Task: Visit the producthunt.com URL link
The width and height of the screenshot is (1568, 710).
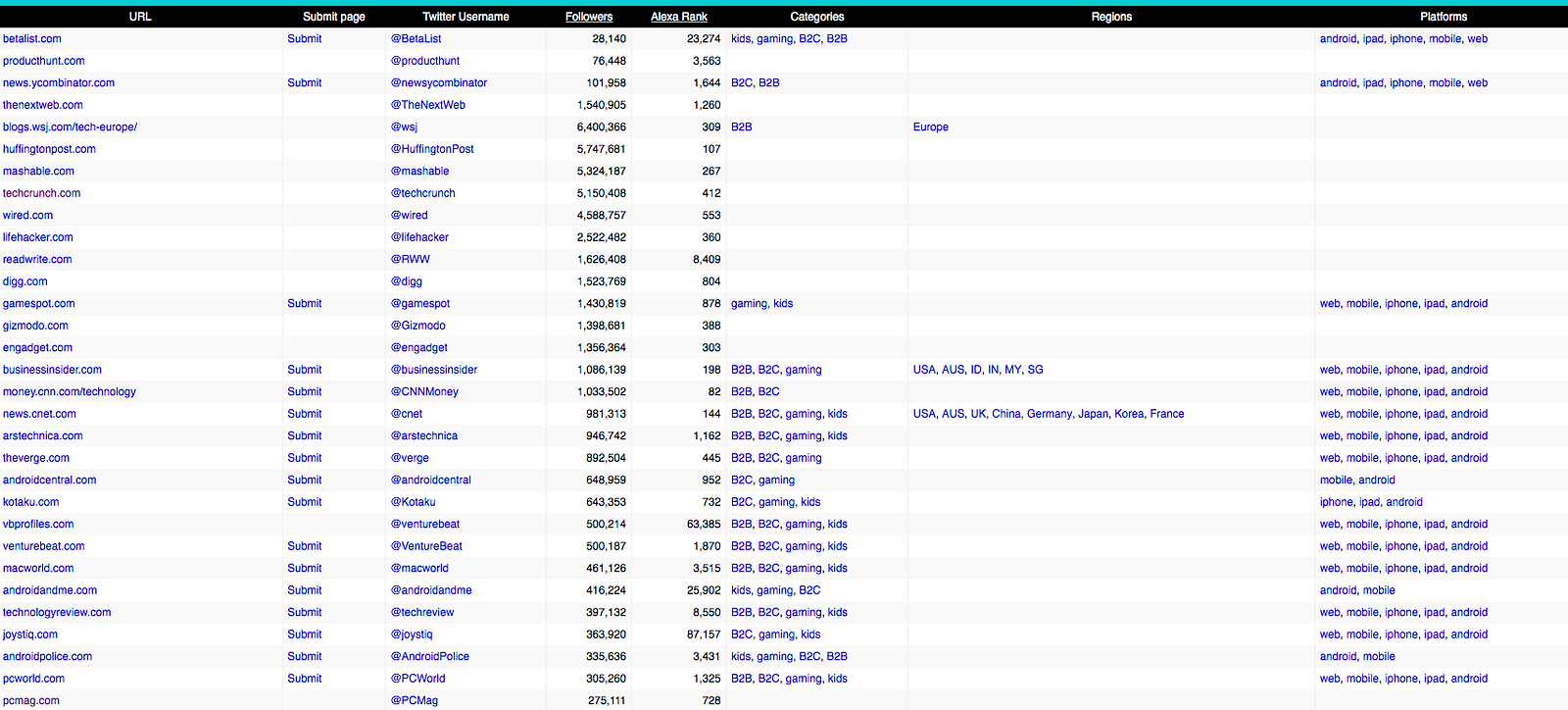Action: coord(44,61)
